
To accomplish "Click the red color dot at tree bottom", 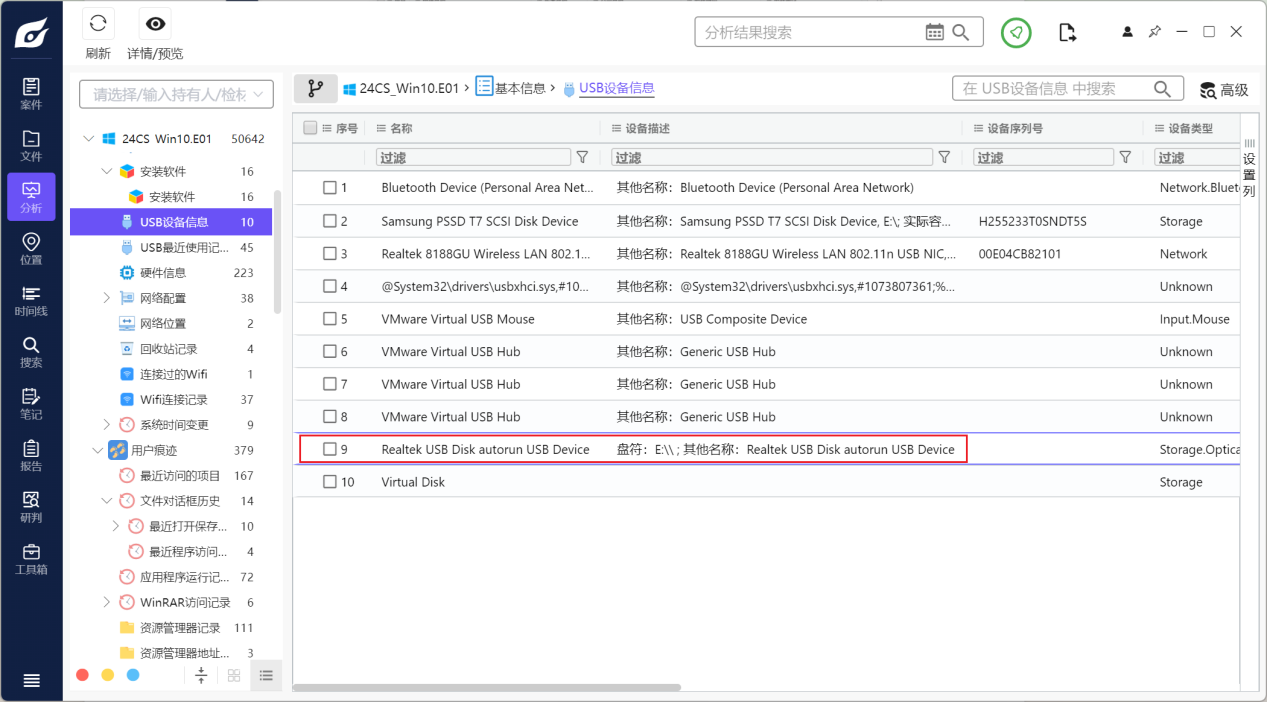I will [x=82, y=675].
